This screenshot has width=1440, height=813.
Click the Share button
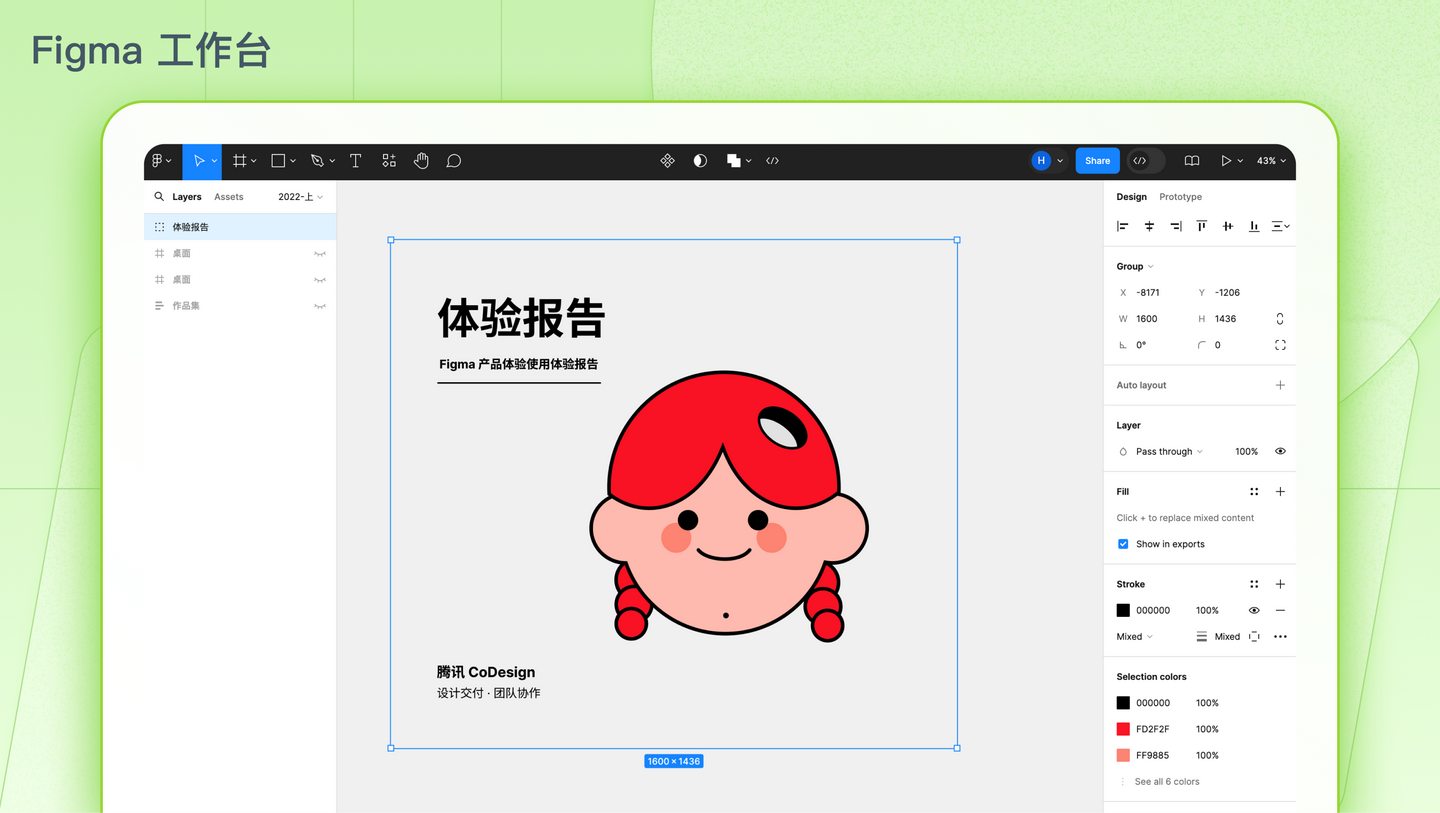(1097, 160)
